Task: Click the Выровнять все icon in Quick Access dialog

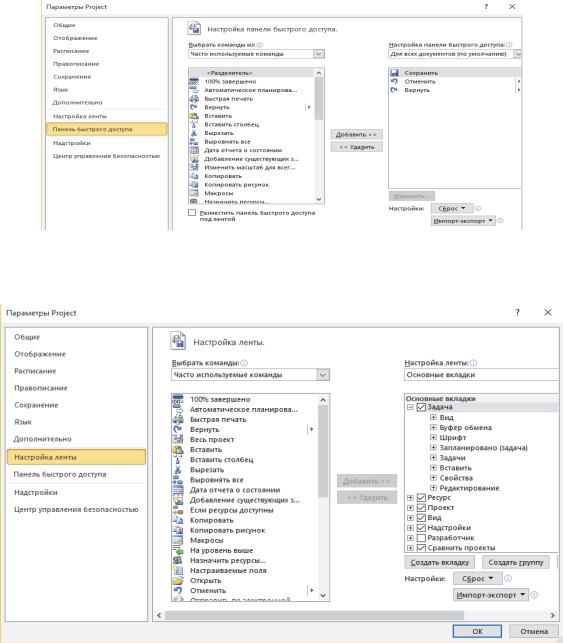Action: 194,141
